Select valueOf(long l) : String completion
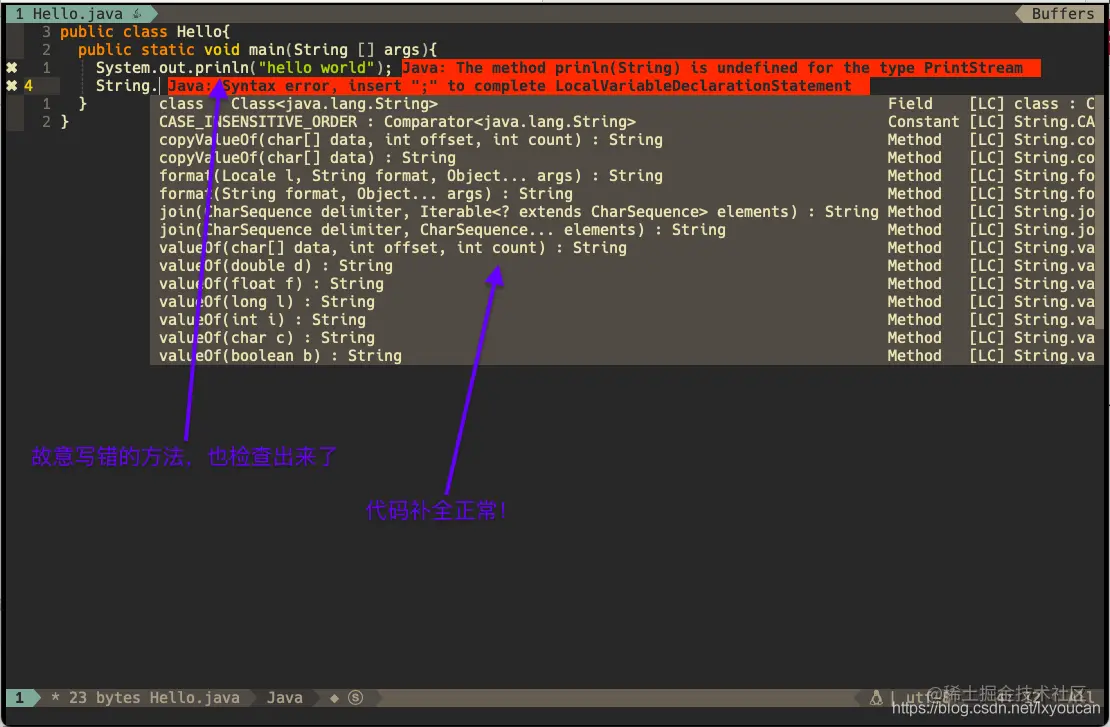 [267, 302]
